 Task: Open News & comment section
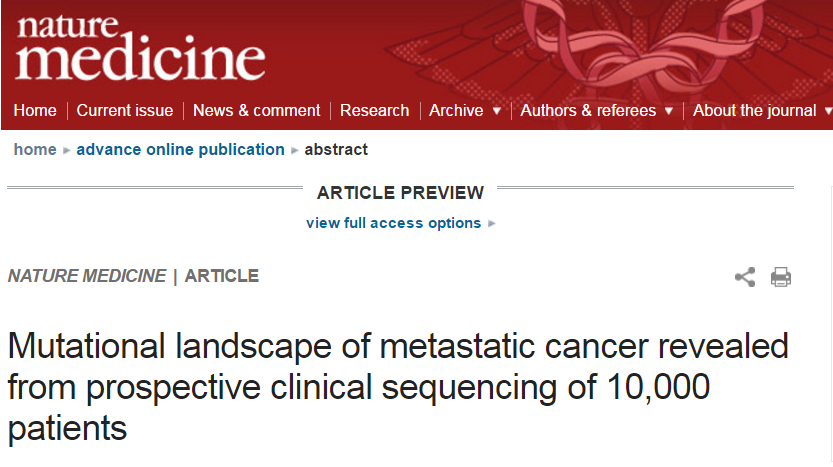click(257, 111)
